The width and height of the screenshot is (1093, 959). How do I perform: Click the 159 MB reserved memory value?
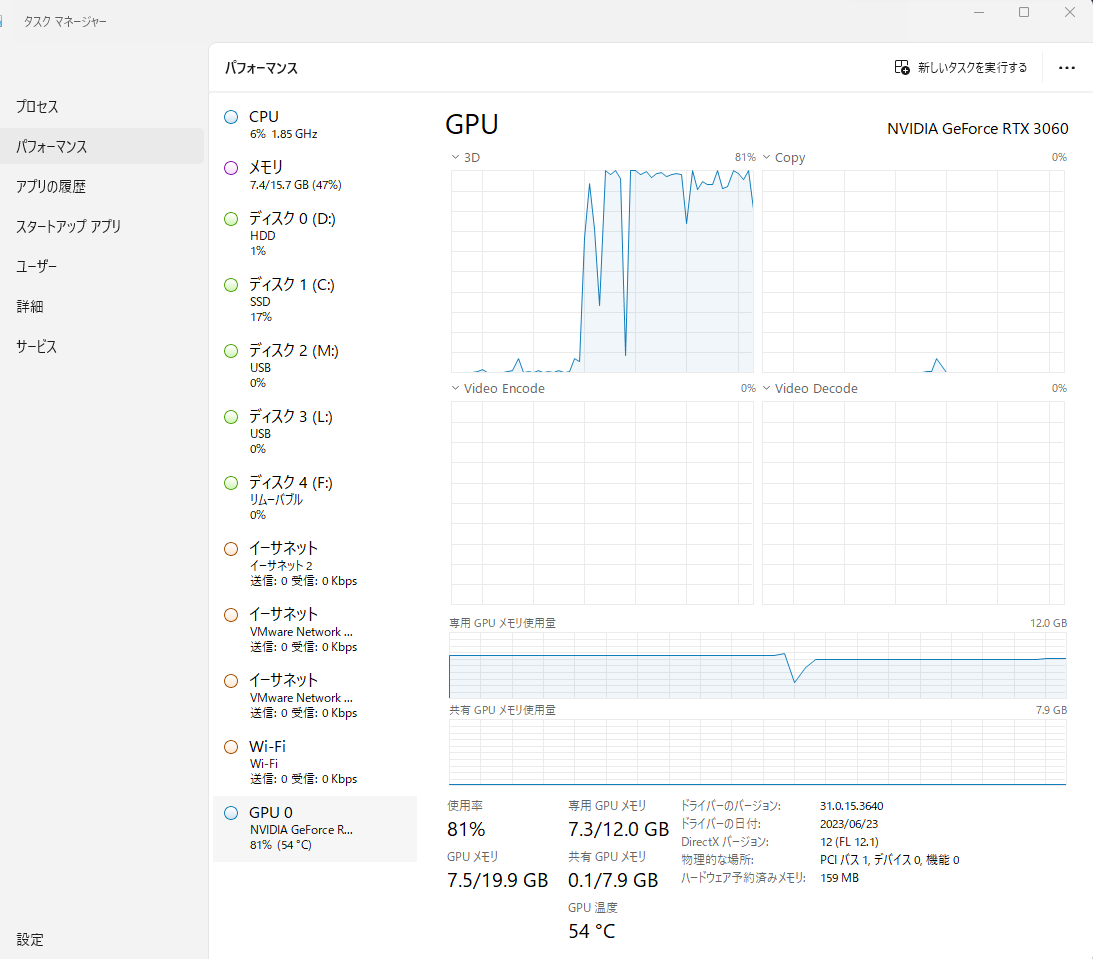839,878
